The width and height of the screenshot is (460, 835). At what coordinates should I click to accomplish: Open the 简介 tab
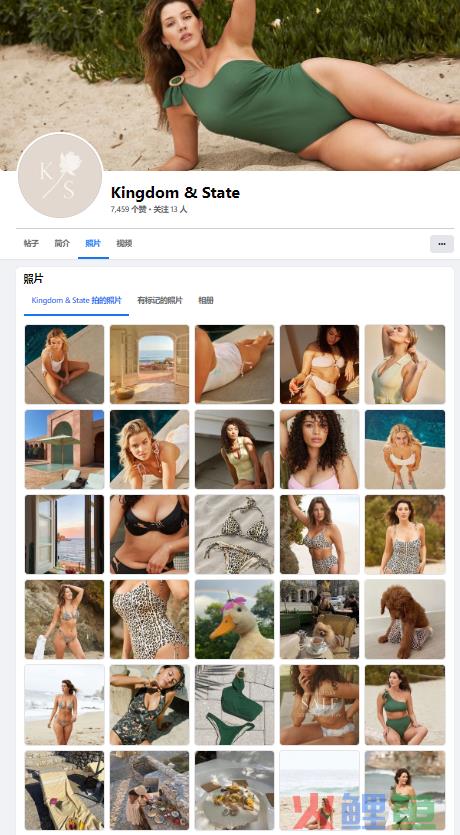62,243
